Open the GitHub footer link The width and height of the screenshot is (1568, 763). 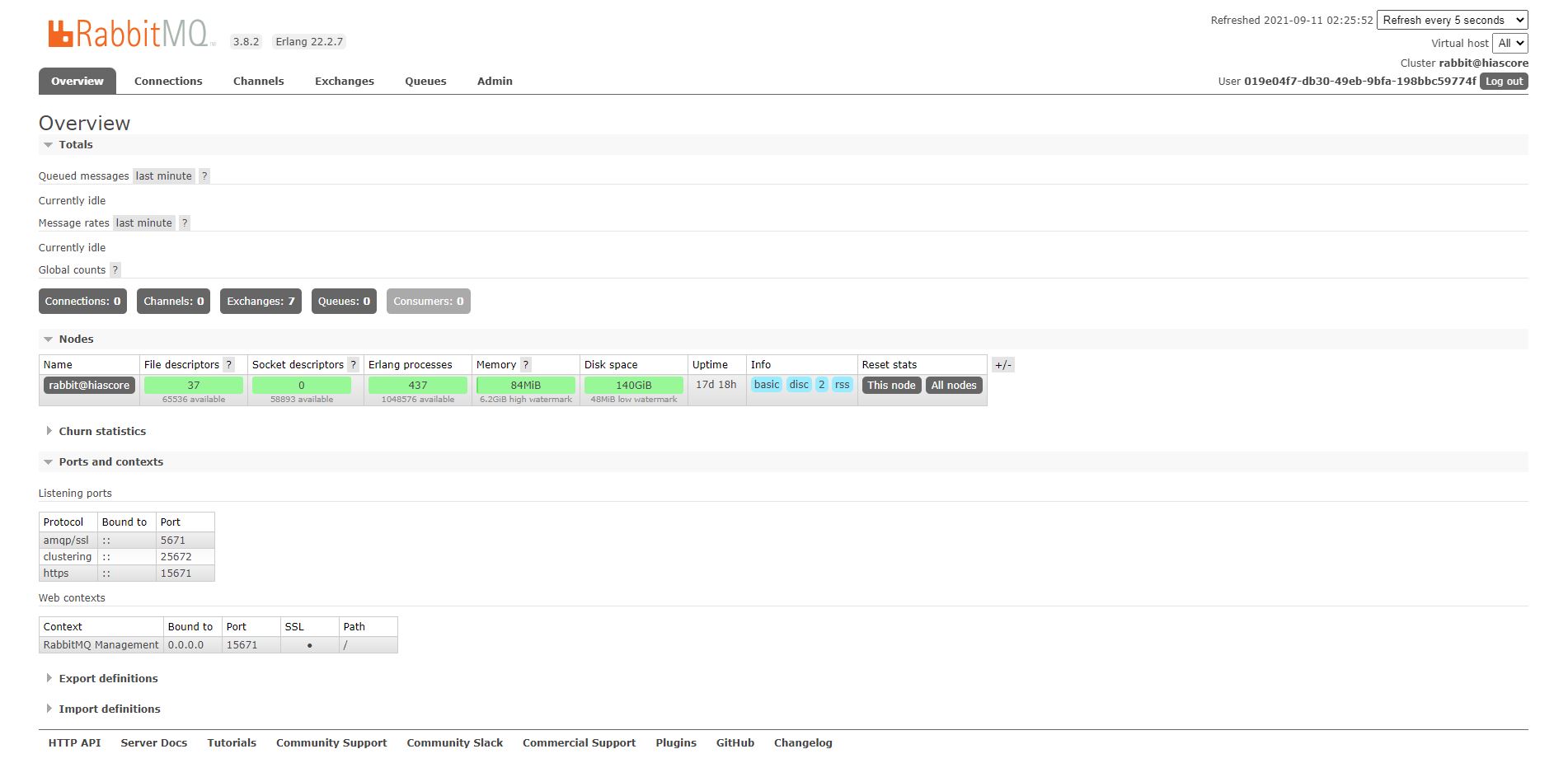pyautogui.click(x=735, y=742)
